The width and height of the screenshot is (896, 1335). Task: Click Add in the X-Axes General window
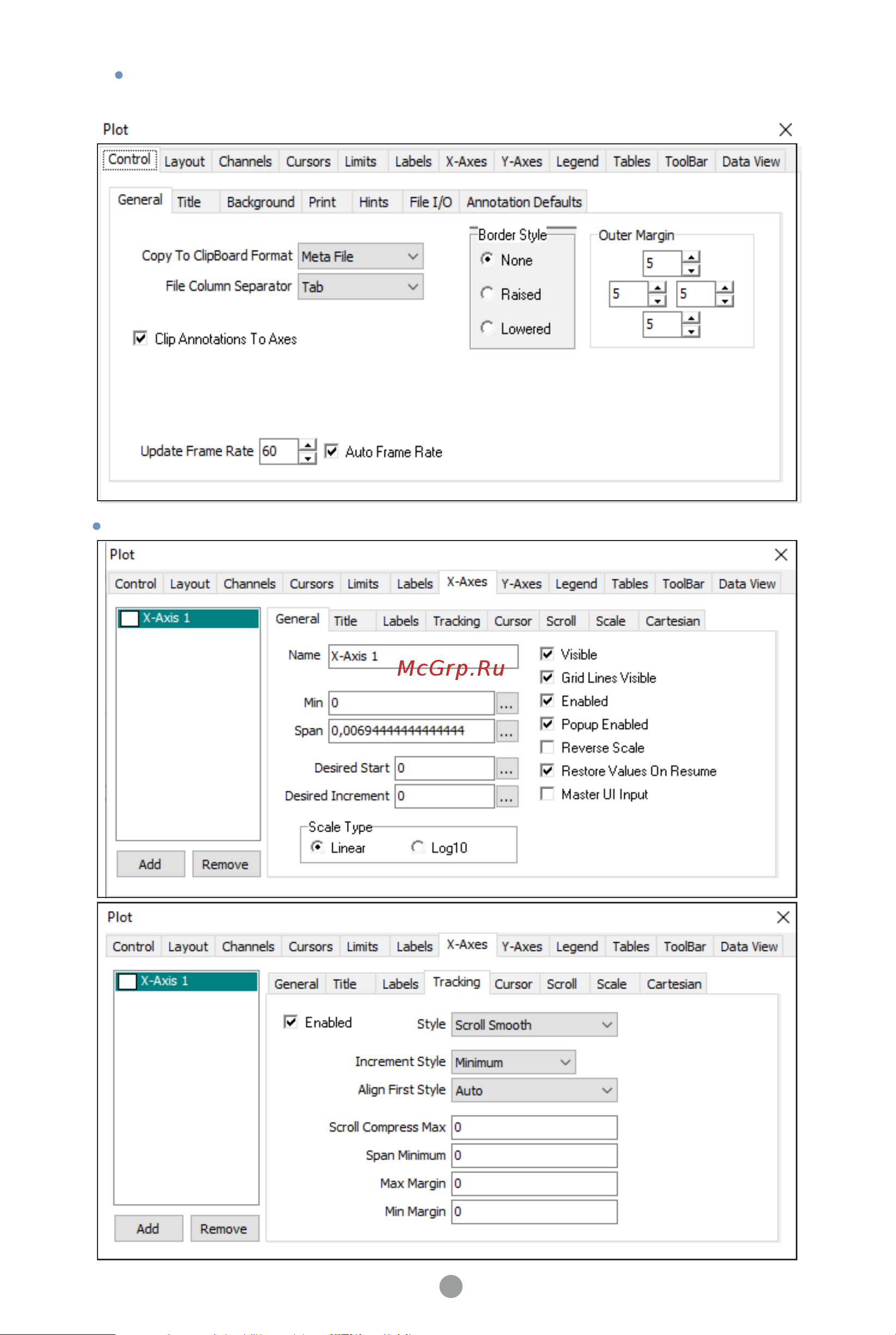[150, 864]
